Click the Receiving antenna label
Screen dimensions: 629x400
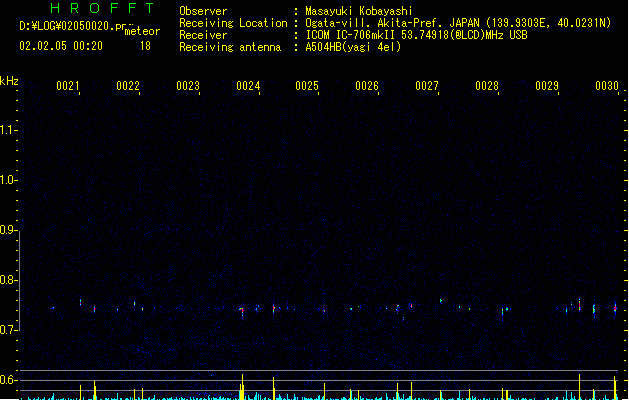click(230, 47)
